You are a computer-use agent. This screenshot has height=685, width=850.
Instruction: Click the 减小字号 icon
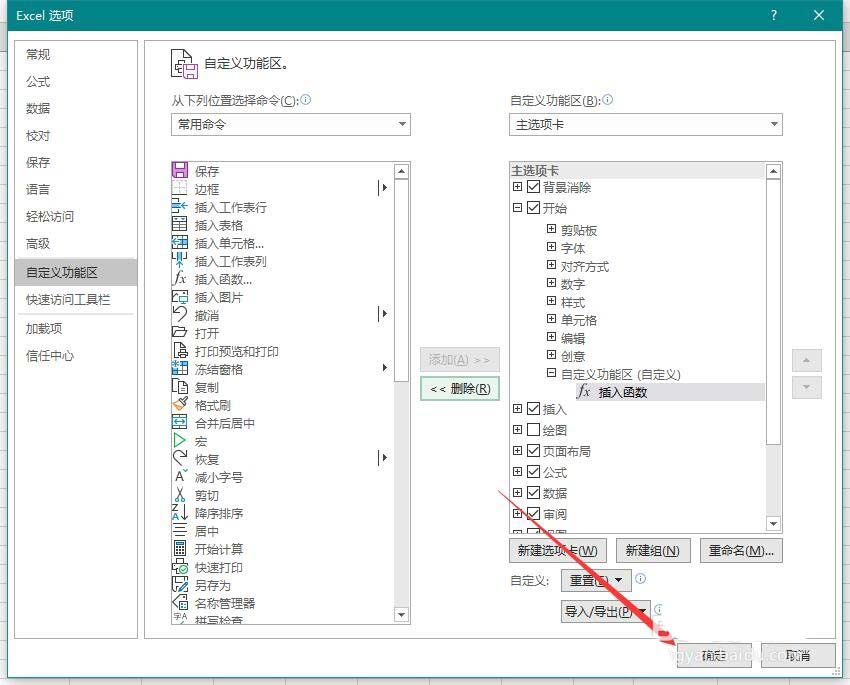pos(179,476)
